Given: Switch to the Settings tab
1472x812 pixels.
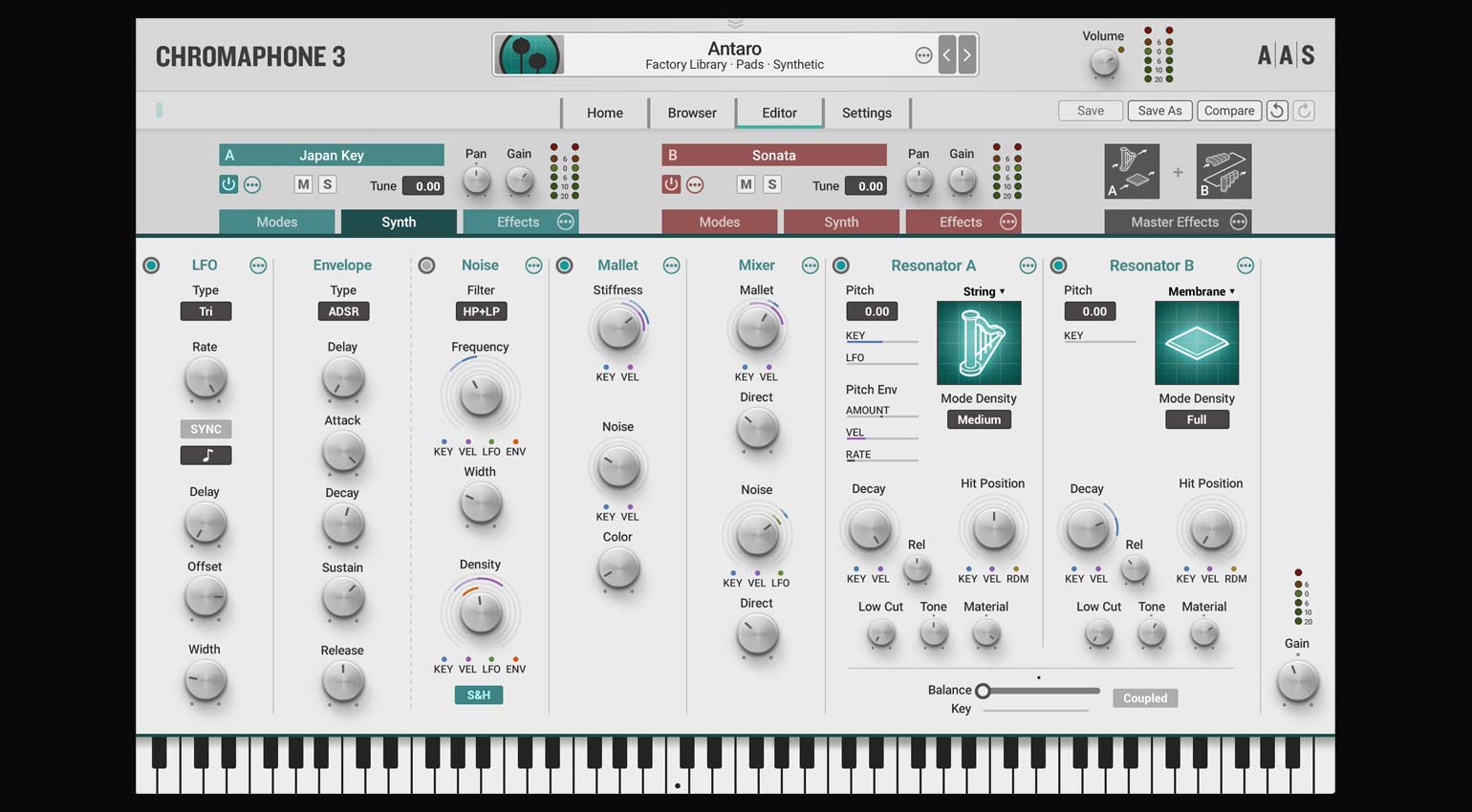Looking at the screenshot, I should [867, 113].
